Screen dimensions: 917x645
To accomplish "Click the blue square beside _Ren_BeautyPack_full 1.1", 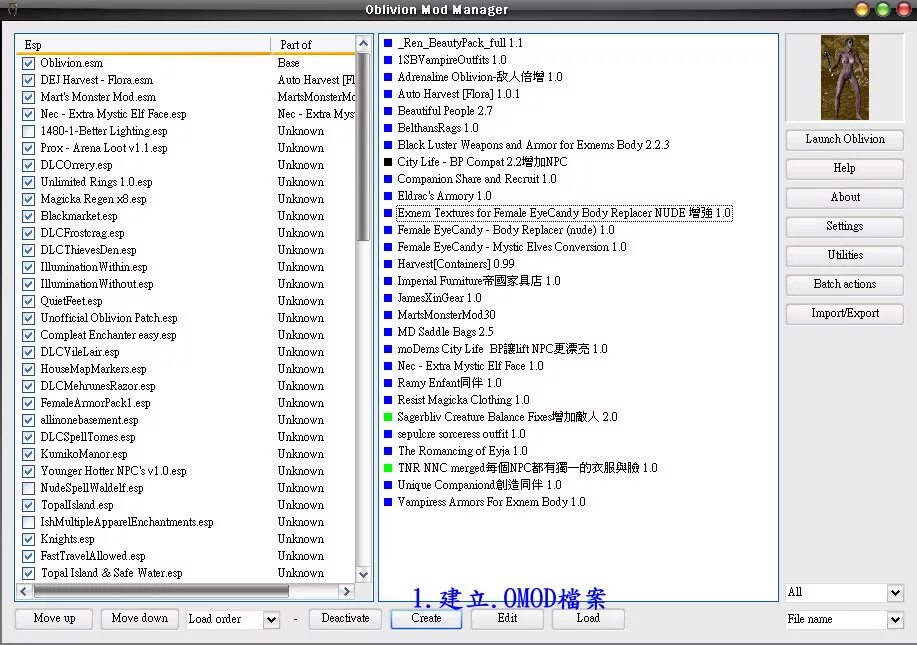I will pos(388,43).
